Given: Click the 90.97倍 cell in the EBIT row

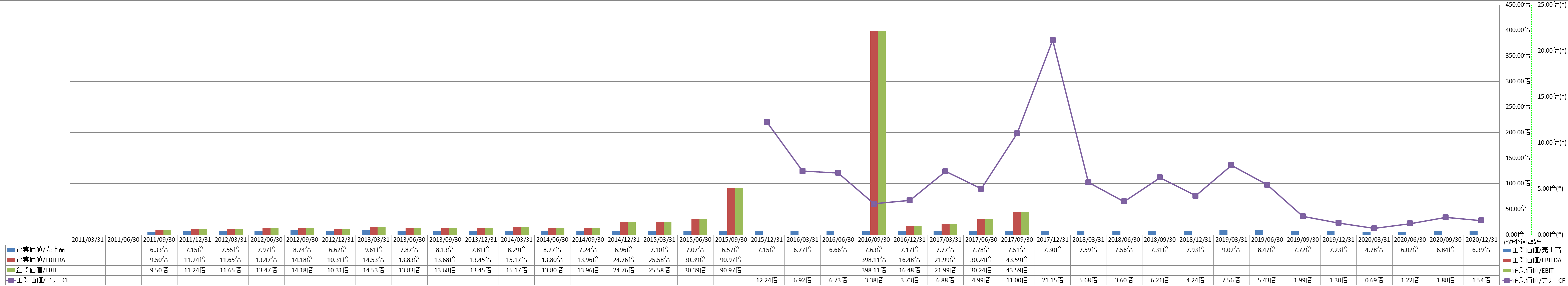Looking at the screenshot, I should click(x=731, y=270).
